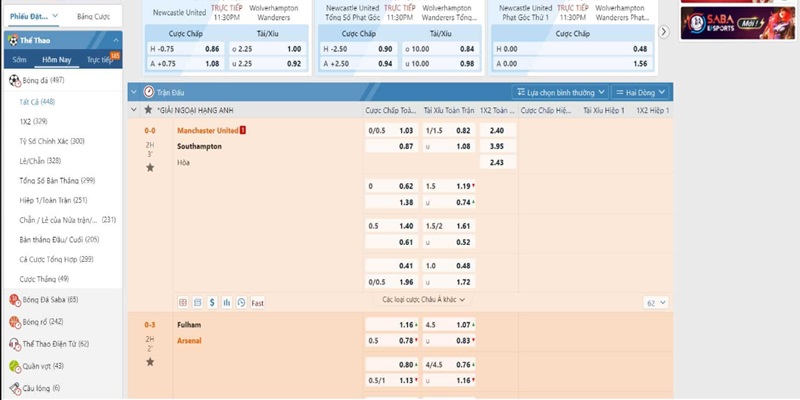
Task: Click the Thể Thao header sports icon
Action: click(13, 40)
